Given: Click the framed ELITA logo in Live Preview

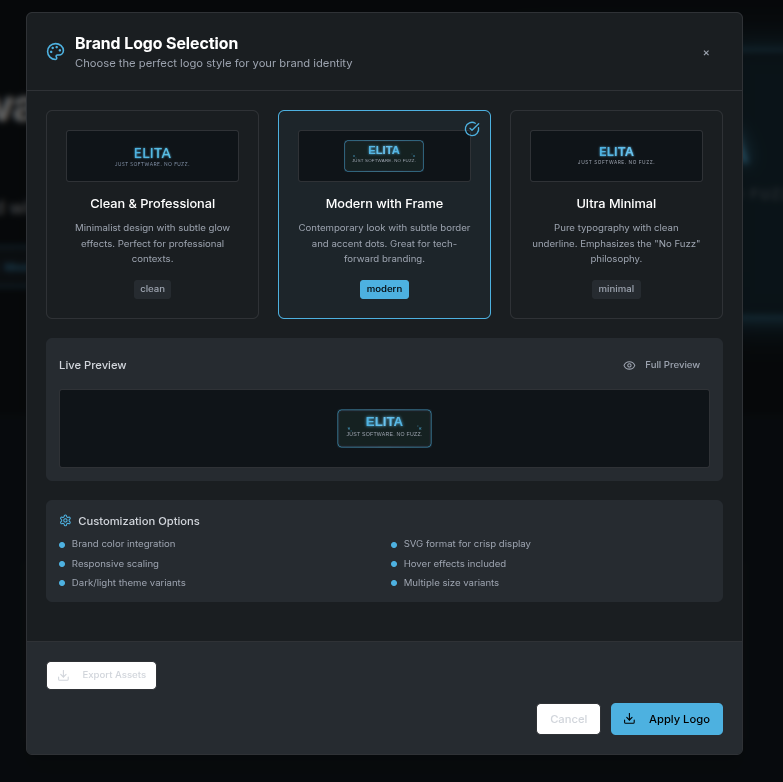Looking at the screenshot, I should pos(384,428).
